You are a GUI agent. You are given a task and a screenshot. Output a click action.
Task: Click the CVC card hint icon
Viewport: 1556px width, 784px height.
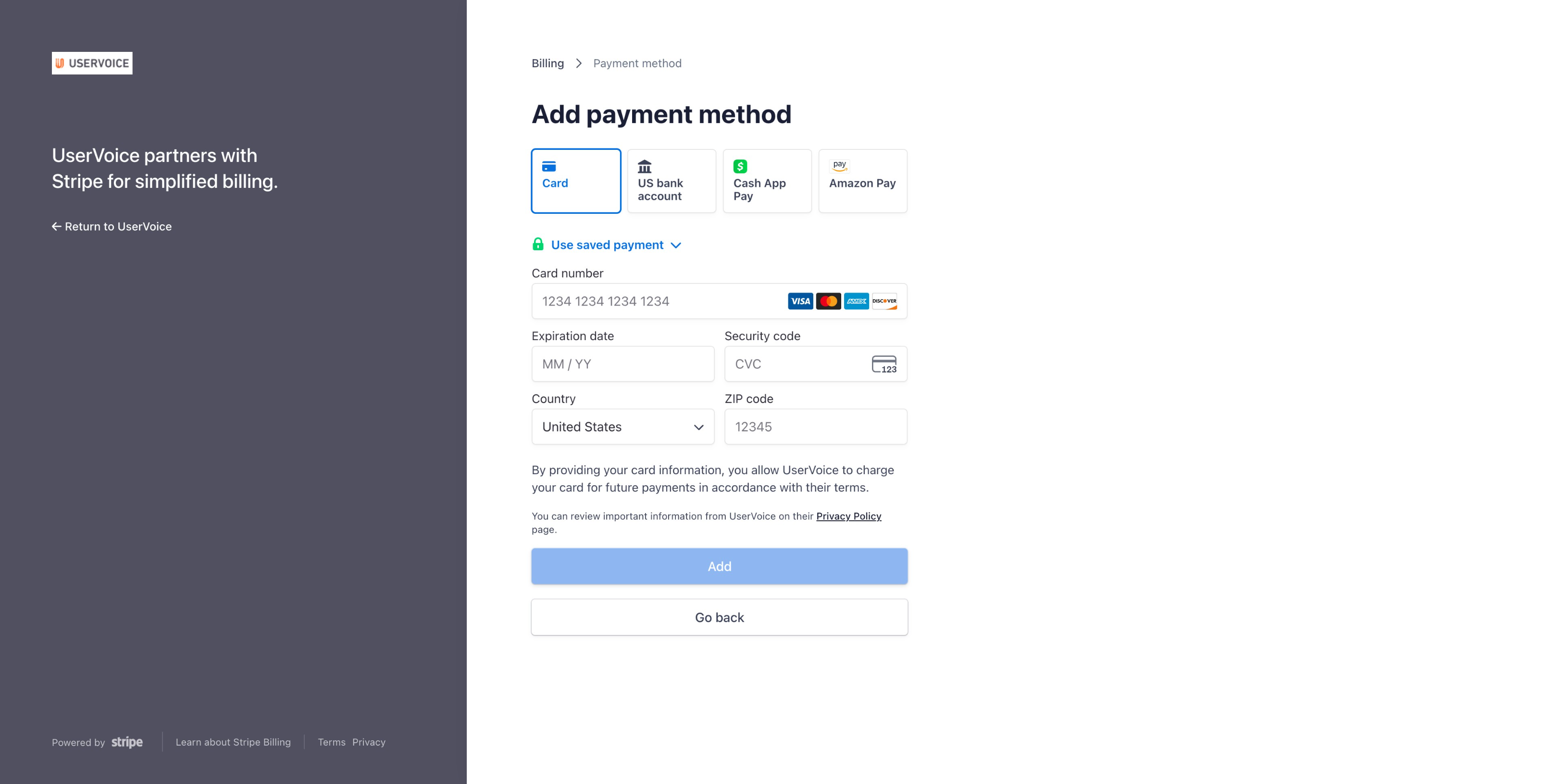point(884,365)
